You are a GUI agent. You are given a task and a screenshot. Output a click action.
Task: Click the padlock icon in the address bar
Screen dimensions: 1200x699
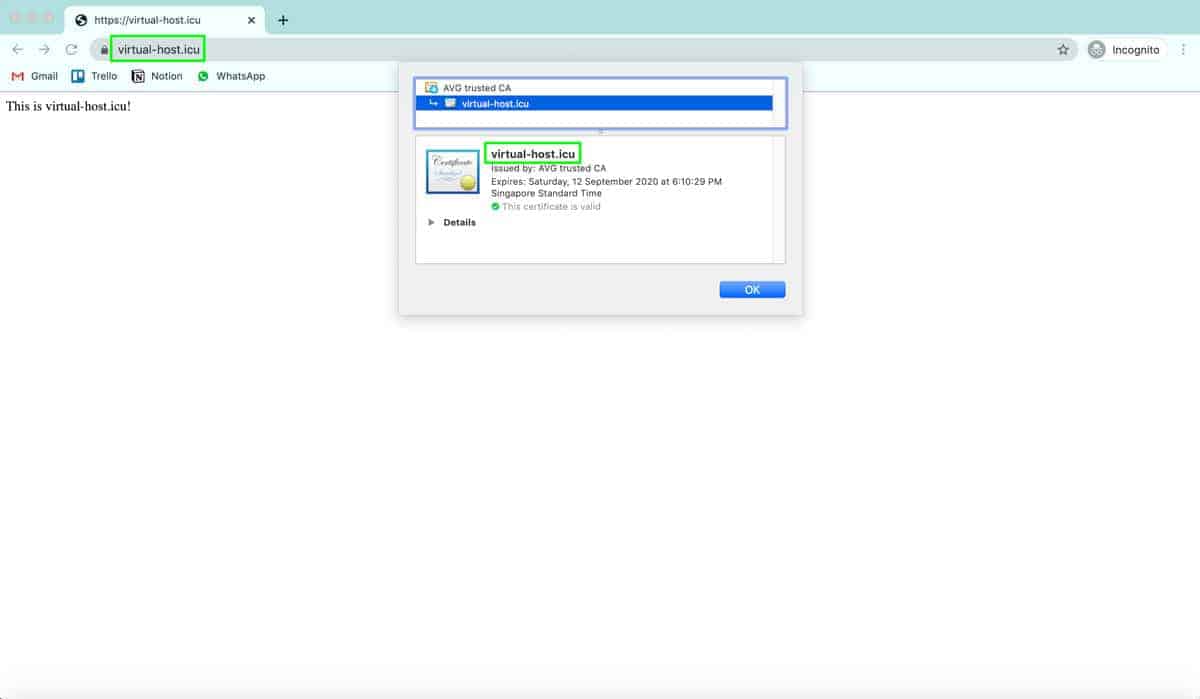[x=106, y=49]
